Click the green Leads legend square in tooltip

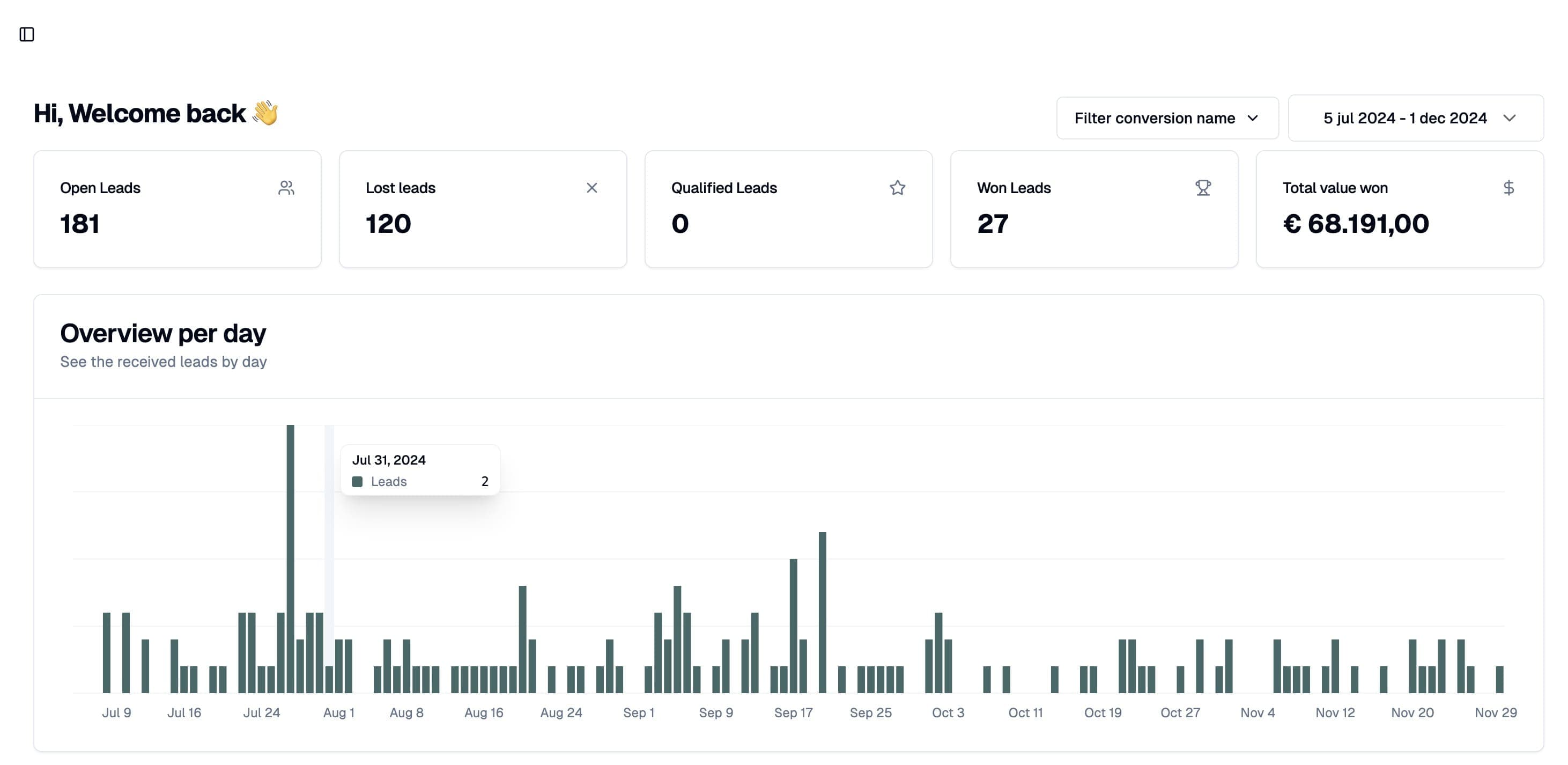[357, 482]
